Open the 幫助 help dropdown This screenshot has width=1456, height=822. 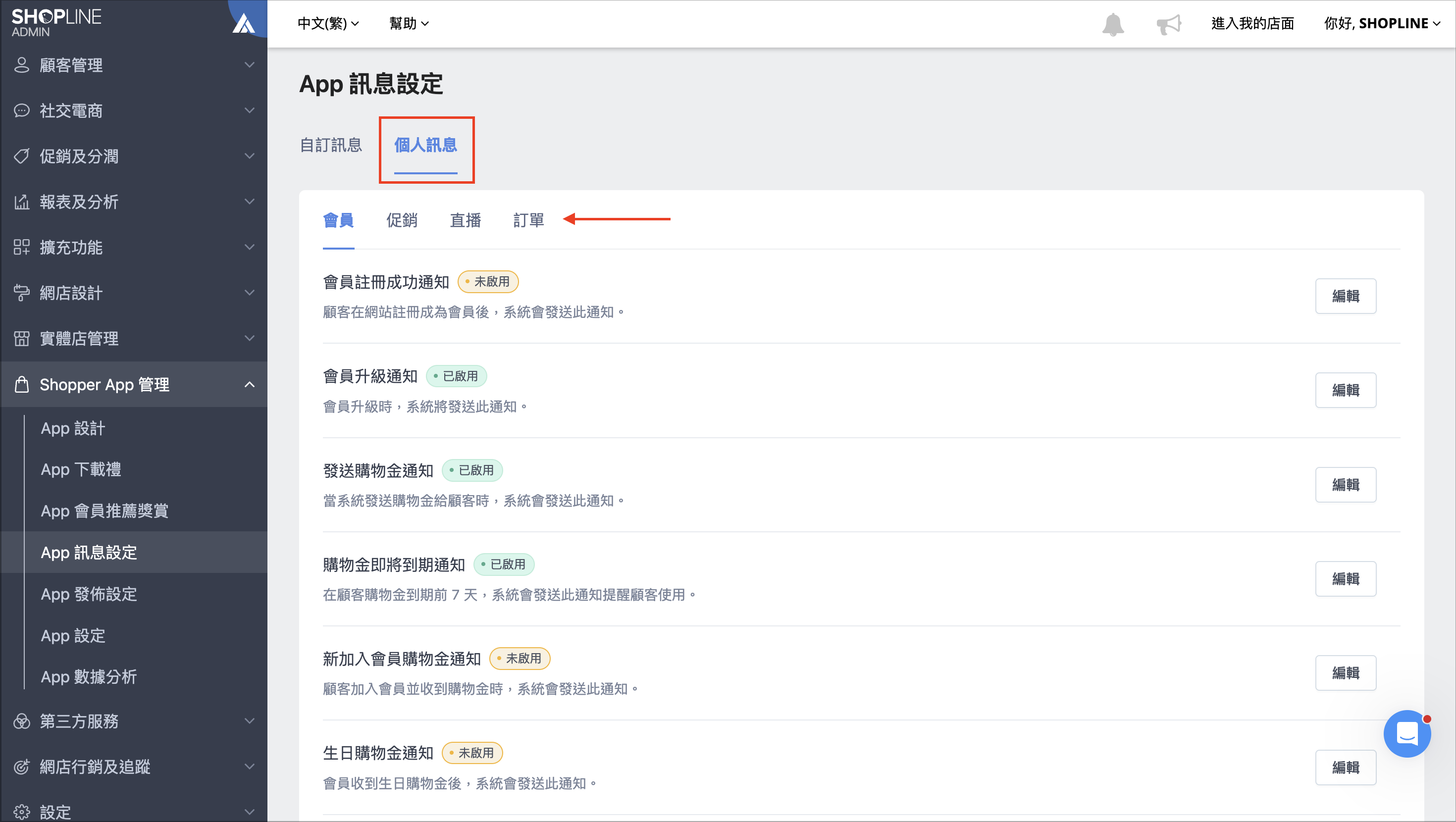click(409, 23)
